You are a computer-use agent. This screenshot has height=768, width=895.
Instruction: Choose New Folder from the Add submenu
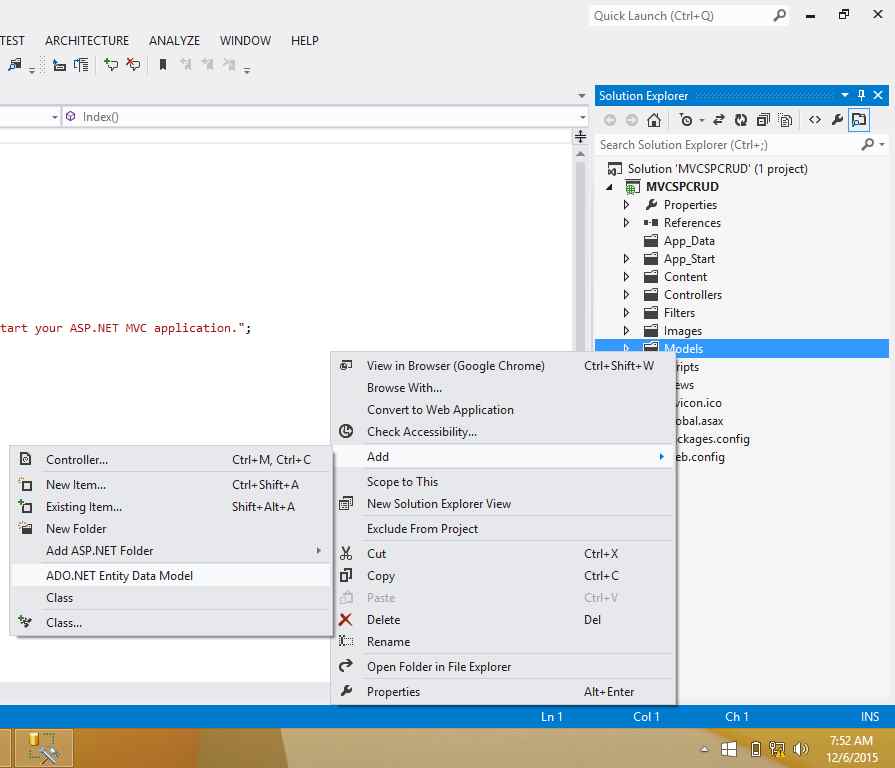(x=76, y=528)
